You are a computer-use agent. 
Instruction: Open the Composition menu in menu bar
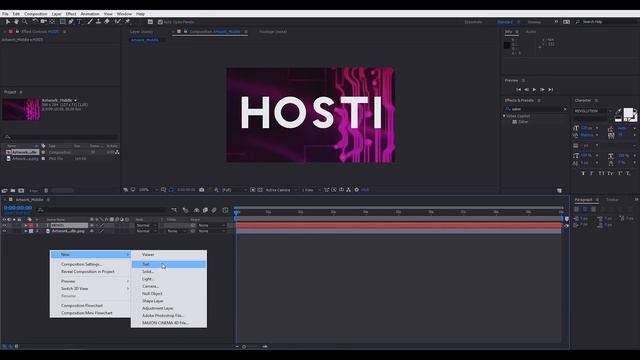(x=36, y=14)
